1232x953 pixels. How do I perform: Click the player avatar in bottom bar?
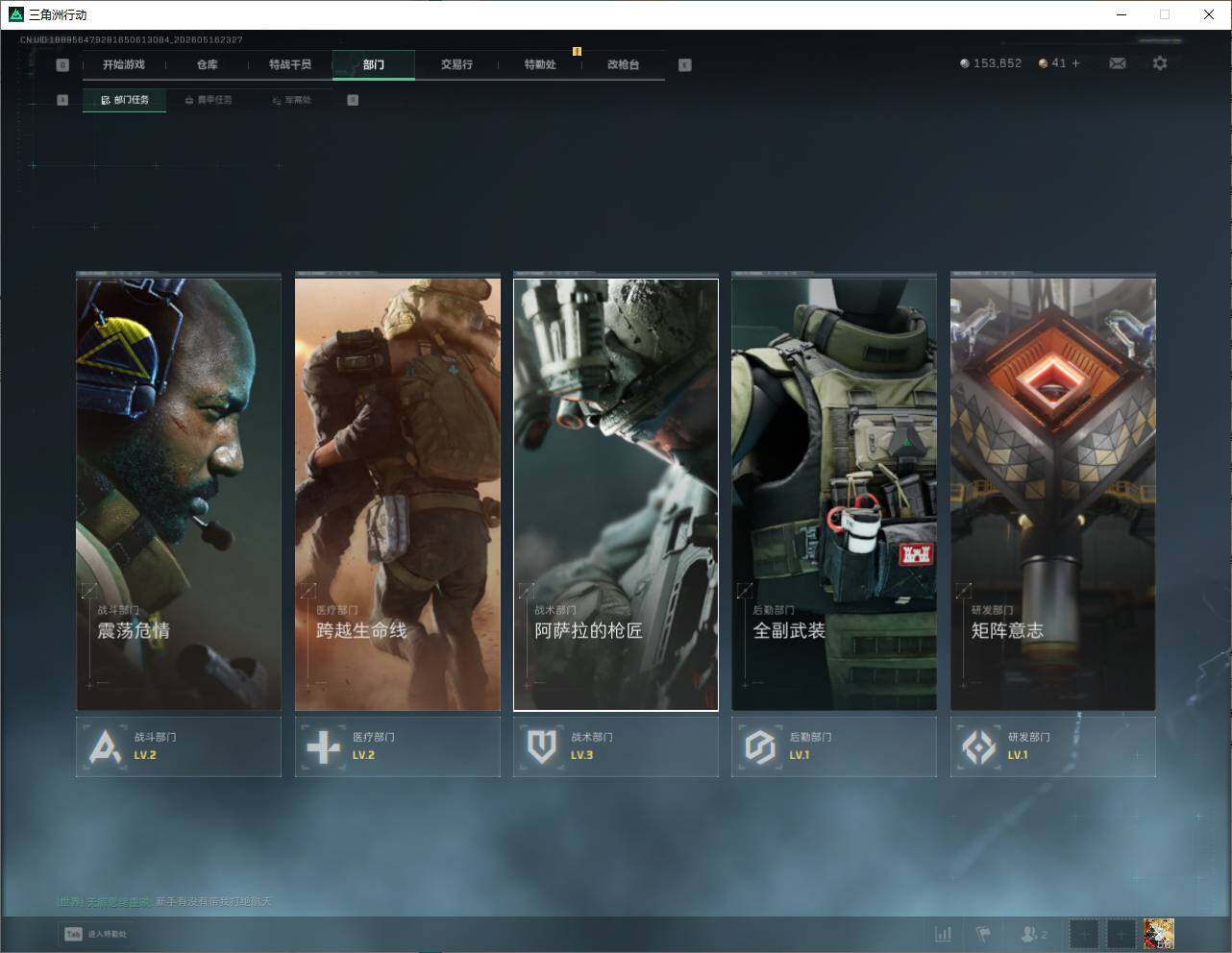(x=1159, y=934)
